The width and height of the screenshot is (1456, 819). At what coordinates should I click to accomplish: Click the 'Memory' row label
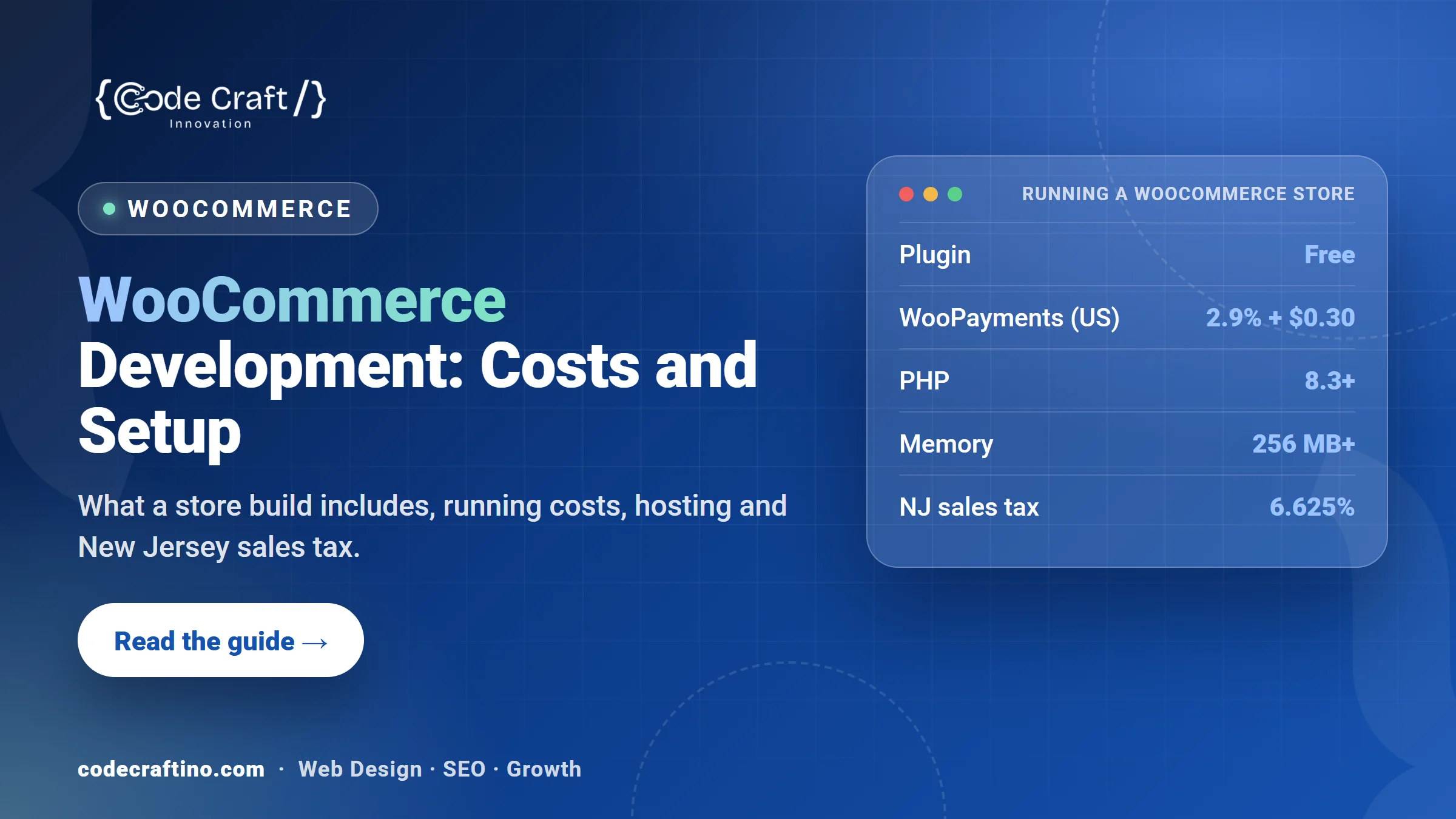tap(946, 444)
